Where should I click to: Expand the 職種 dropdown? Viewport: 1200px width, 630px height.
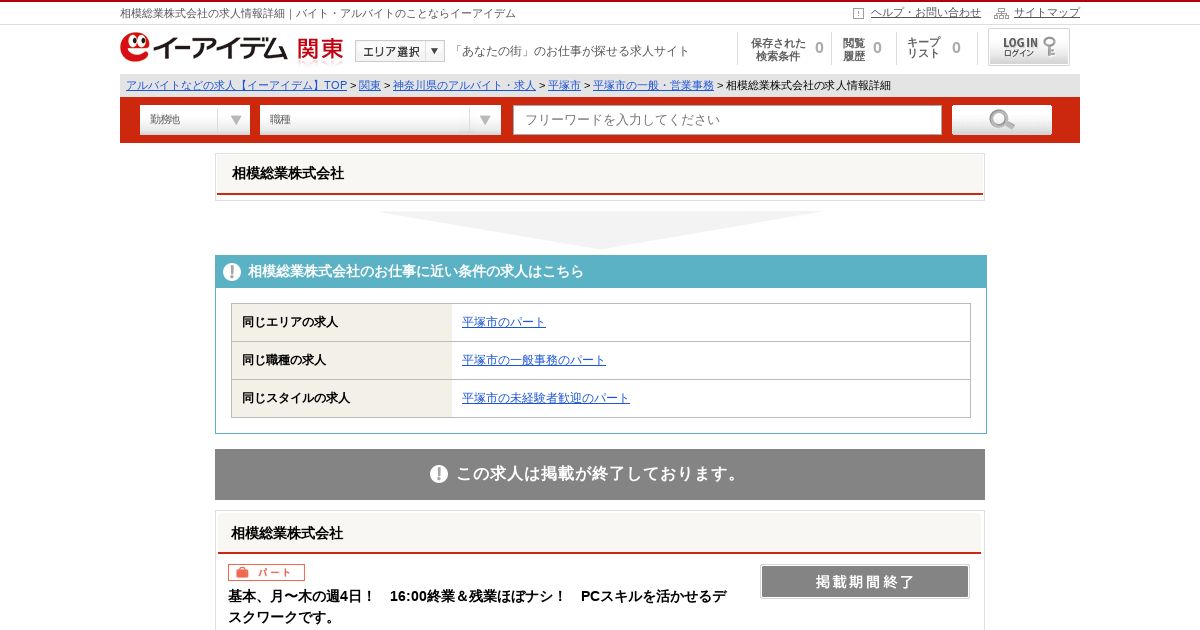[x=380, y=120]
